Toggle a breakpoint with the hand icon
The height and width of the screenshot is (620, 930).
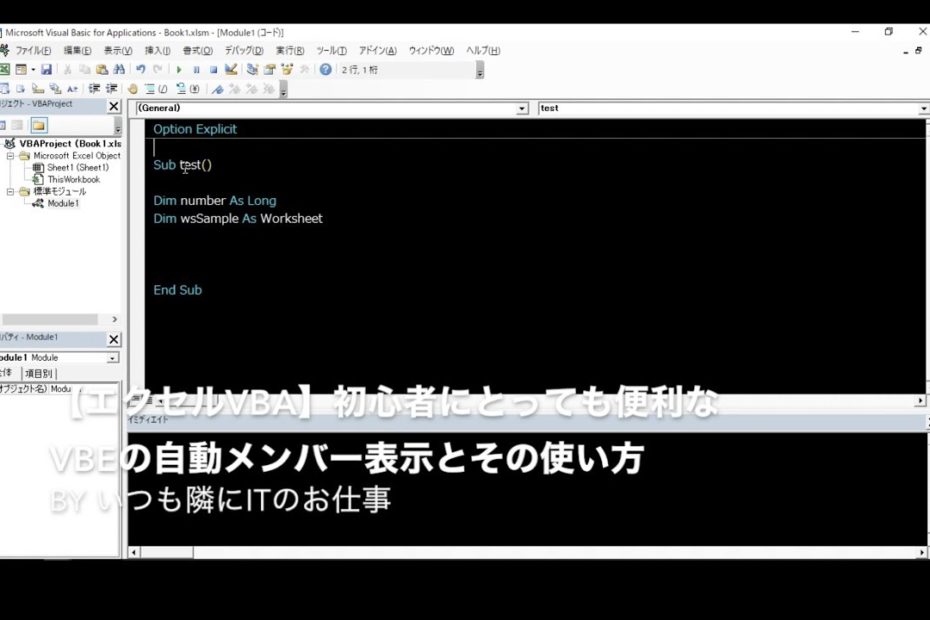132,89
